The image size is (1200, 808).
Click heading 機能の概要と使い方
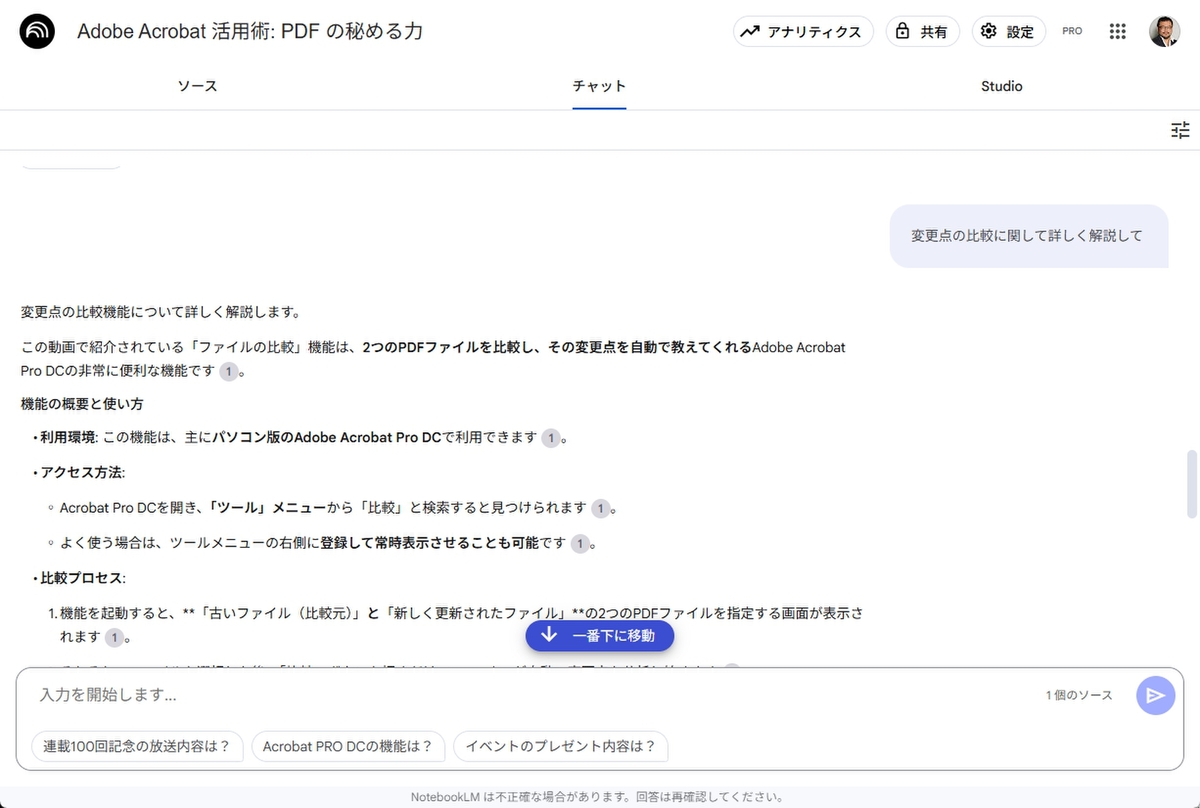click(82, 404)
